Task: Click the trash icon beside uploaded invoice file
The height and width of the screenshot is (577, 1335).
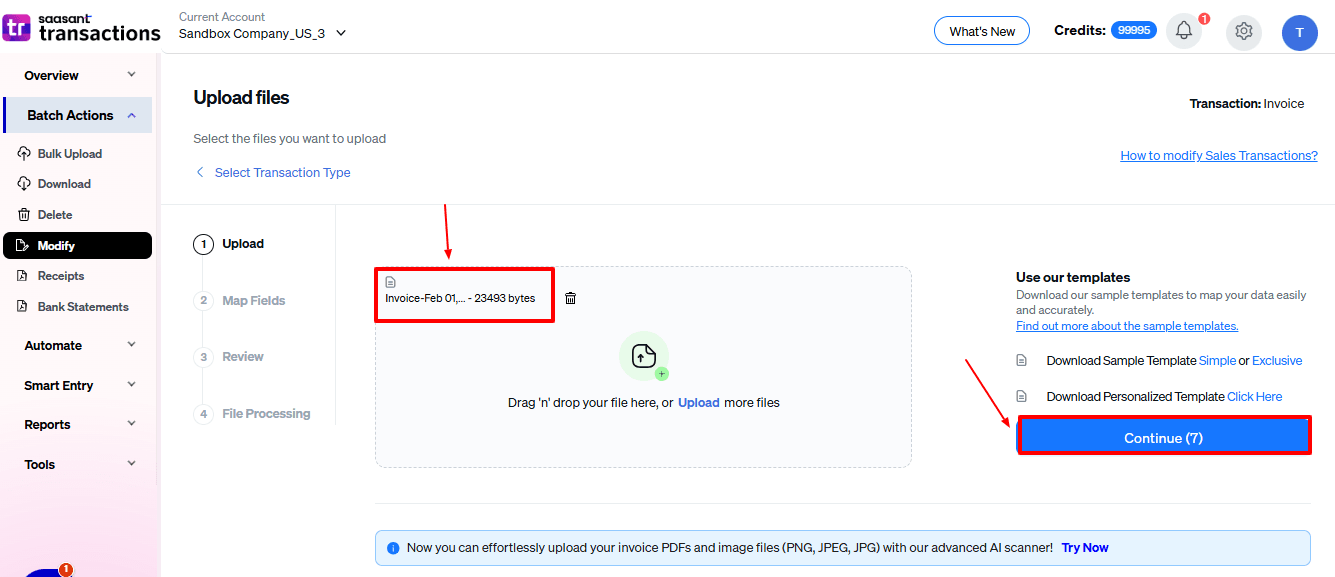Action: pyautogui.click(x=570, y=298)
